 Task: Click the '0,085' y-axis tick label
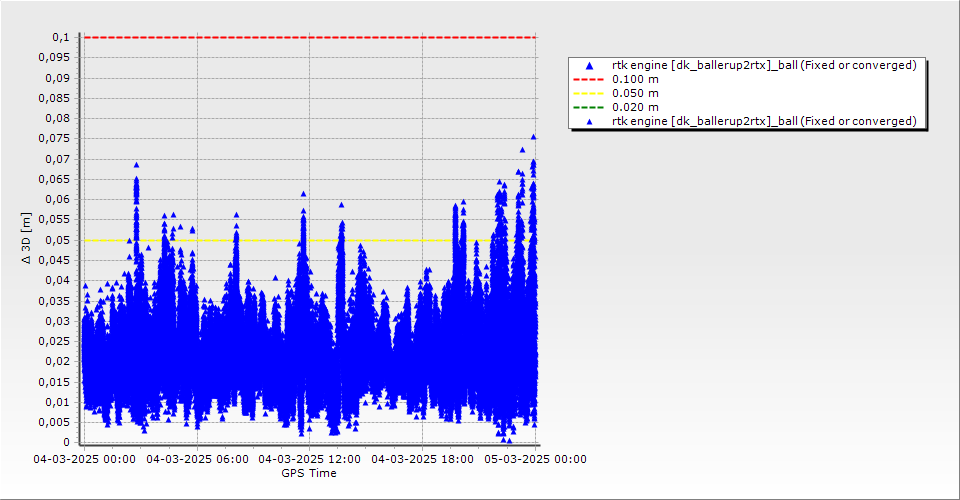(54, 99)
